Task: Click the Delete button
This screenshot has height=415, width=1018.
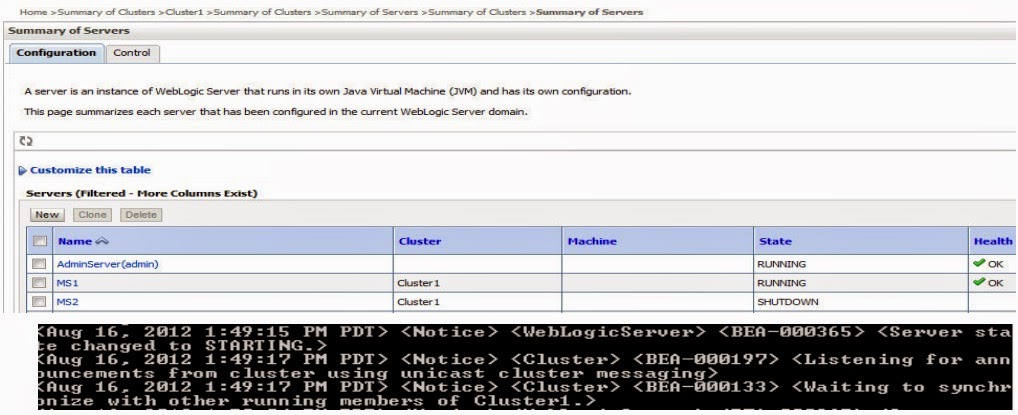Action: point(141,215)
